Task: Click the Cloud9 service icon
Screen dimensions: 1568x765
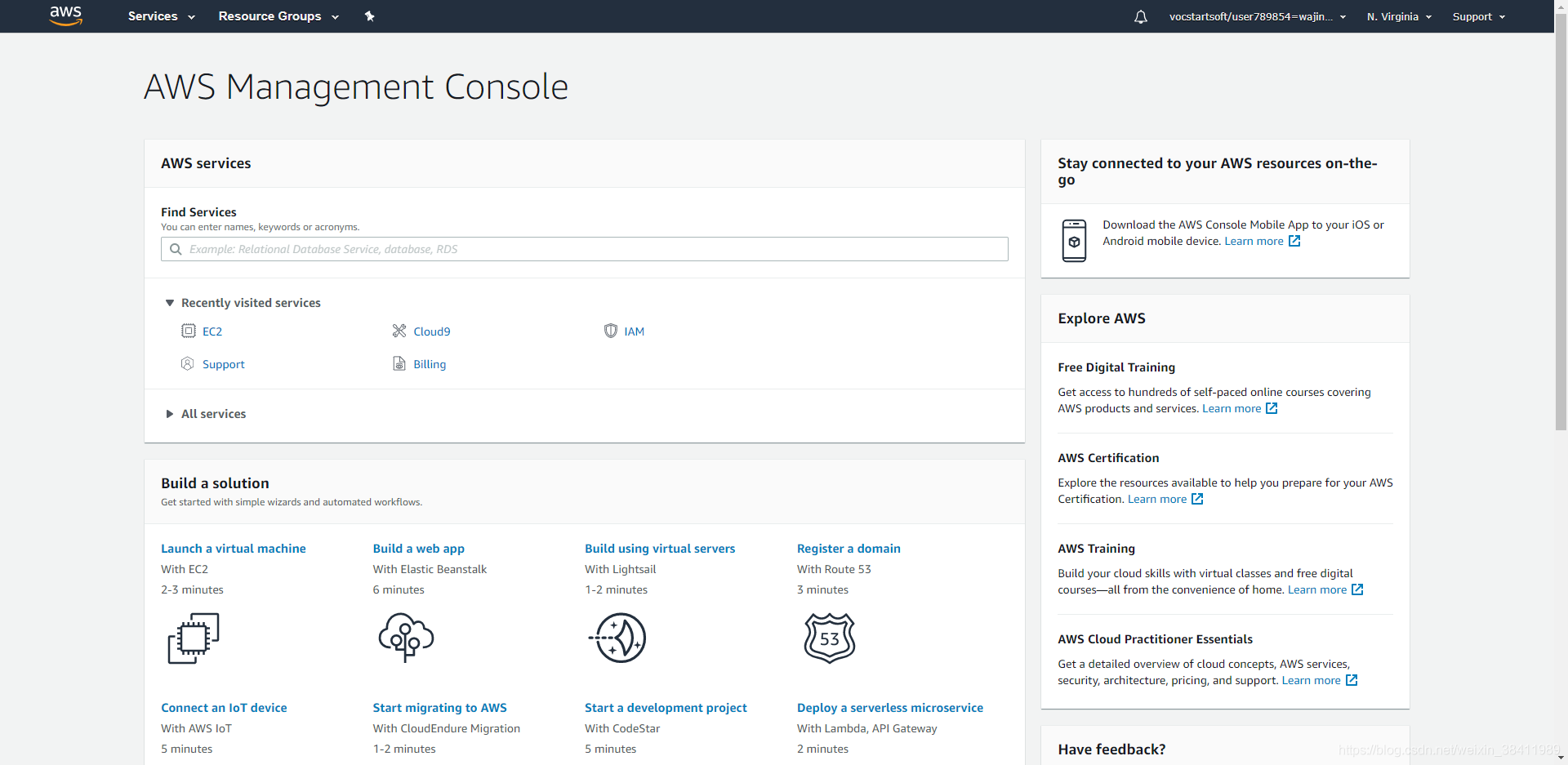Action: [399, 331]
